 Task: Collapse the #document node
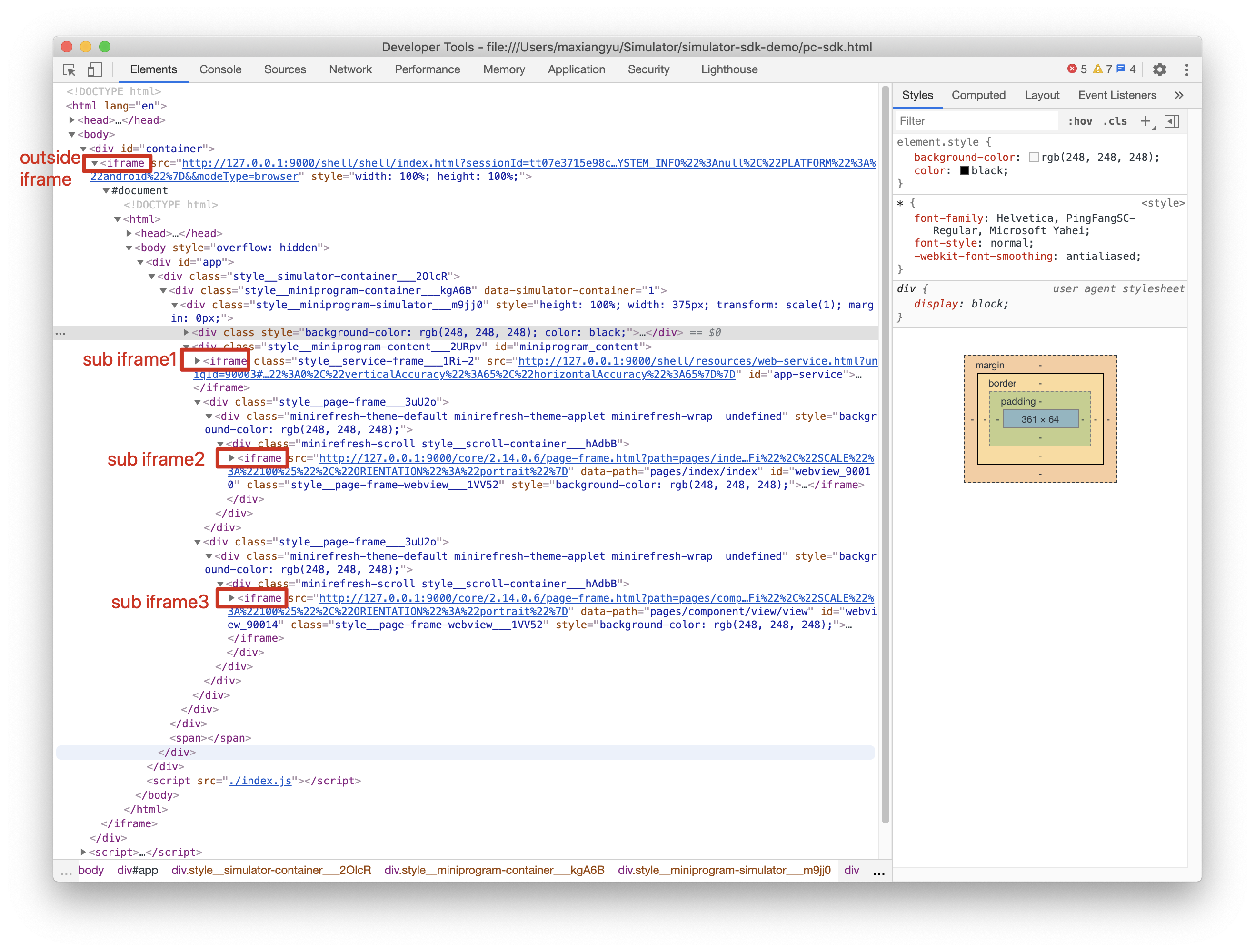tap(106, 191)
